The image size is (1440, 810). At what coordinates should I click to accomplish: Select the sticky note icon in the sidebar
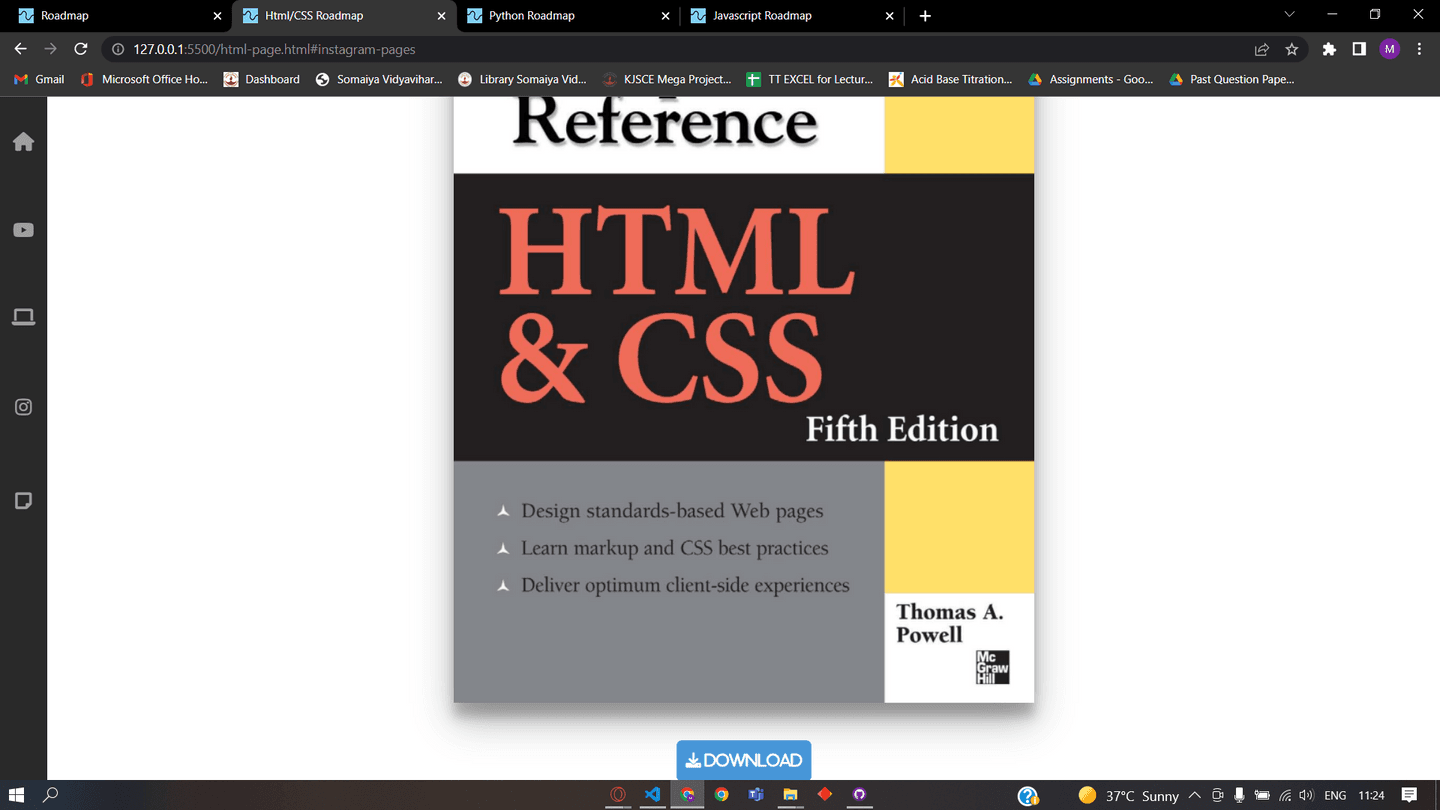click(23, 501)
